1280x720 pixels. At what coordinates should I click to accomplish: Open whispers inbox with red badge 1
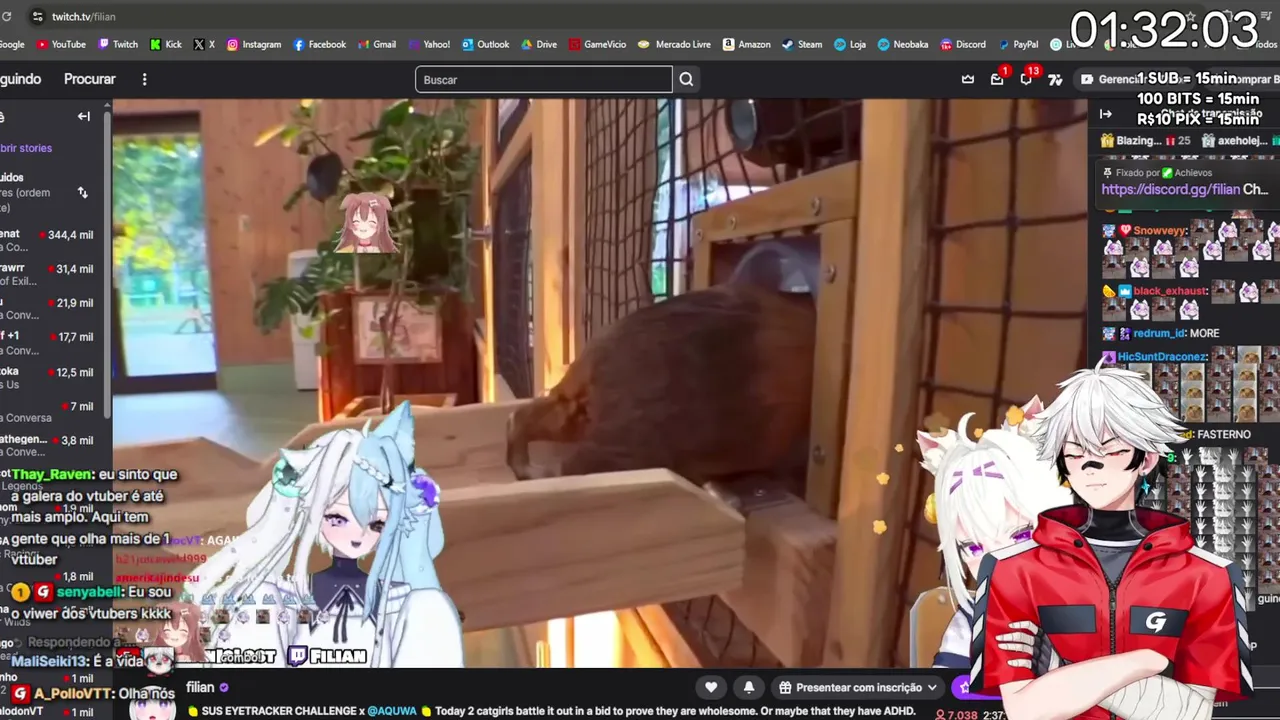pyautogui.click(x=997, y=79)
